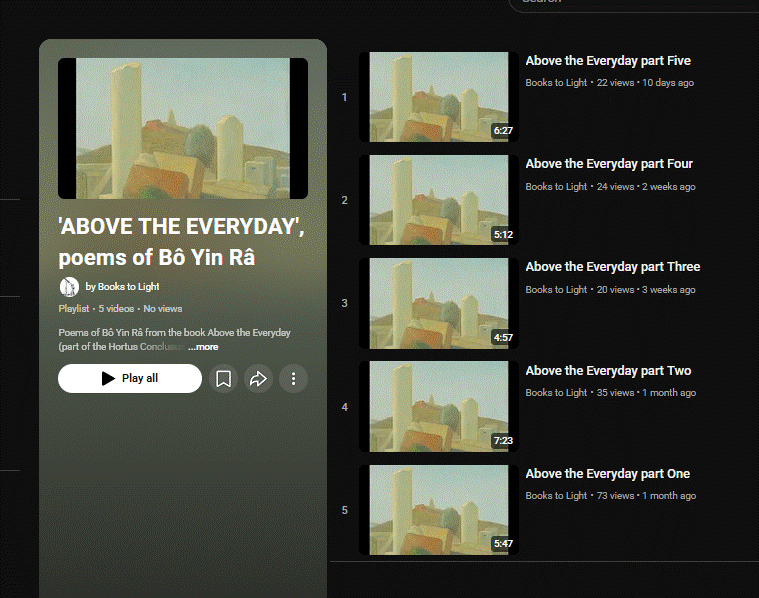
Task: Click Books to Light under part Two
Action: (x=556, y=393)
